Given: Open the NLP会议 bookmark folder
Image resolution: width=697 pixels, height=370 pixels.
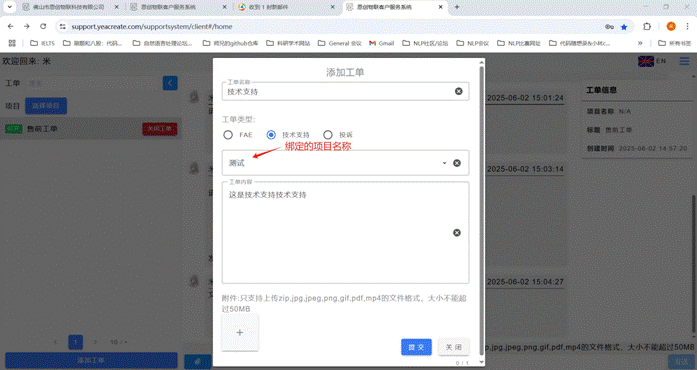Looking at the screenshot, I should tap(473, 43).
